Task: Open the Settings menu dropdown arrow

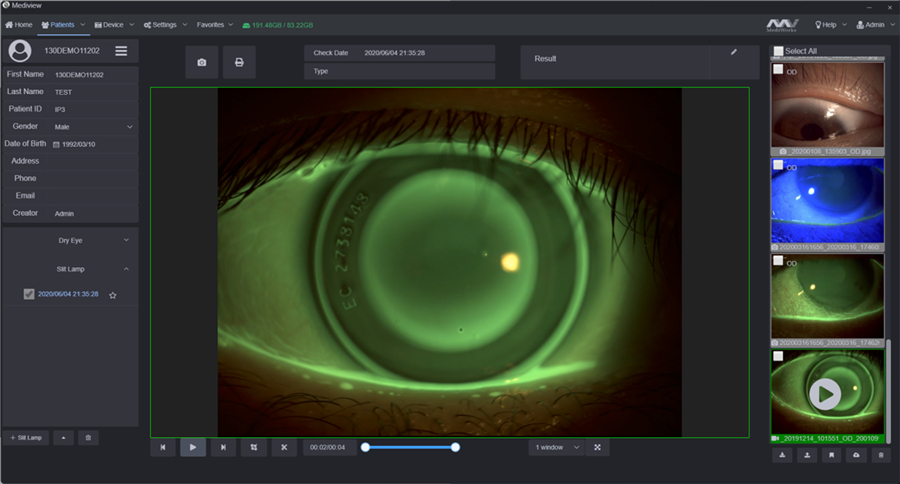Action: click(x=185, y=25)
